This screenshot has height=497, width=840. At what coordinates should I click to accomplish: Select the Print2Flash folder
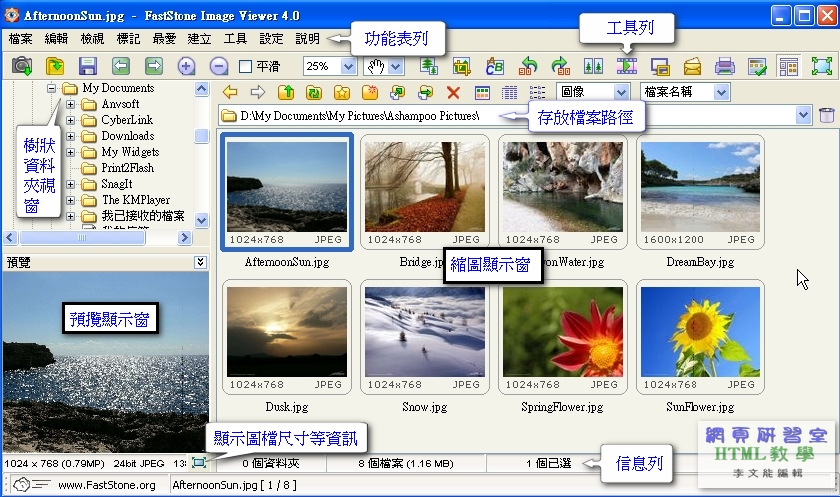[128, 168]
